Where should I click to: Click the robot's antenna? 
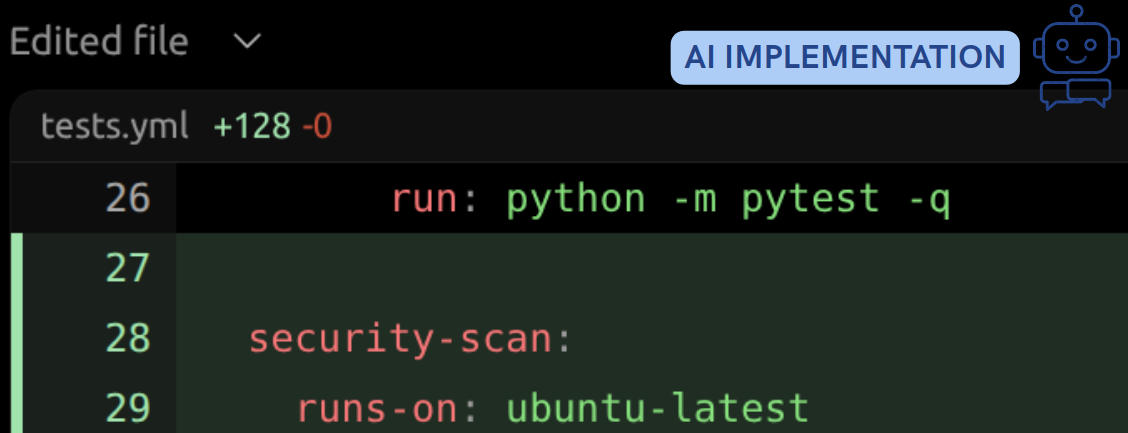pos(1076,14)
